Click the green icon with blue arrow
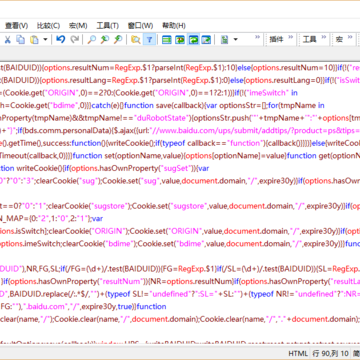 (207, 40)
